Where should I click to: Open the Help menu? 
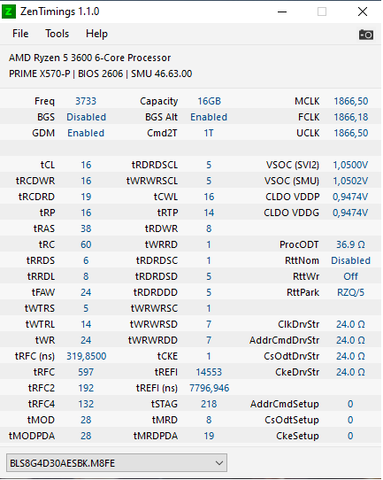97,34
